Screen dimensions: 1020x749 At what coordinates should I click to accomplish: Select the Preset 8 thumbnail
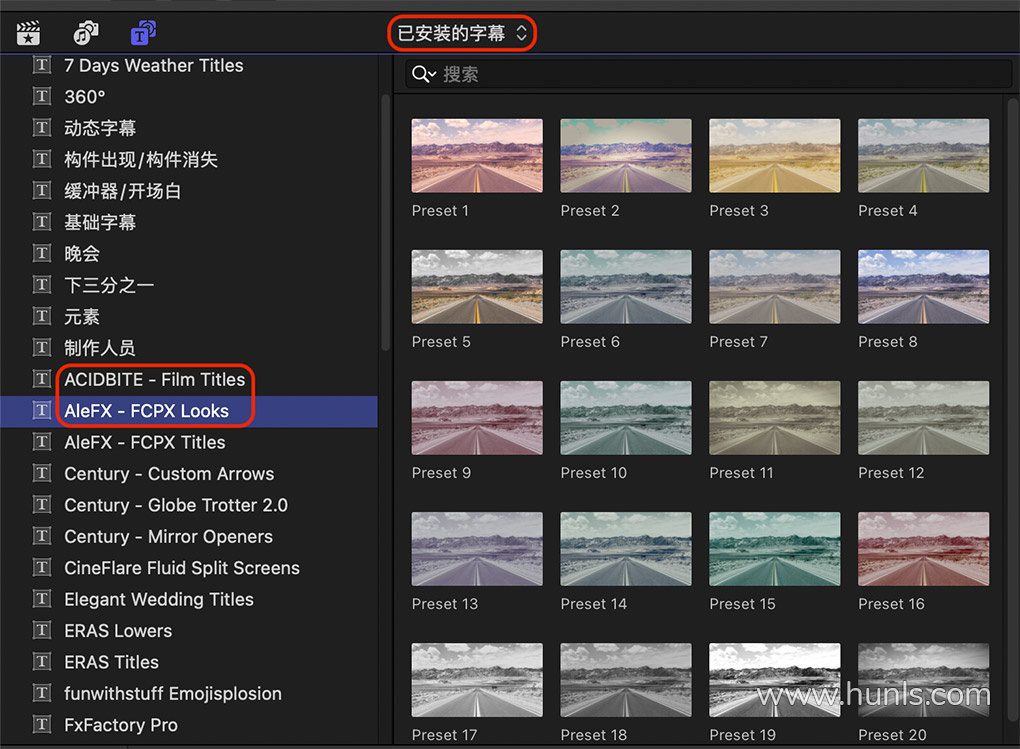point(924,287)
